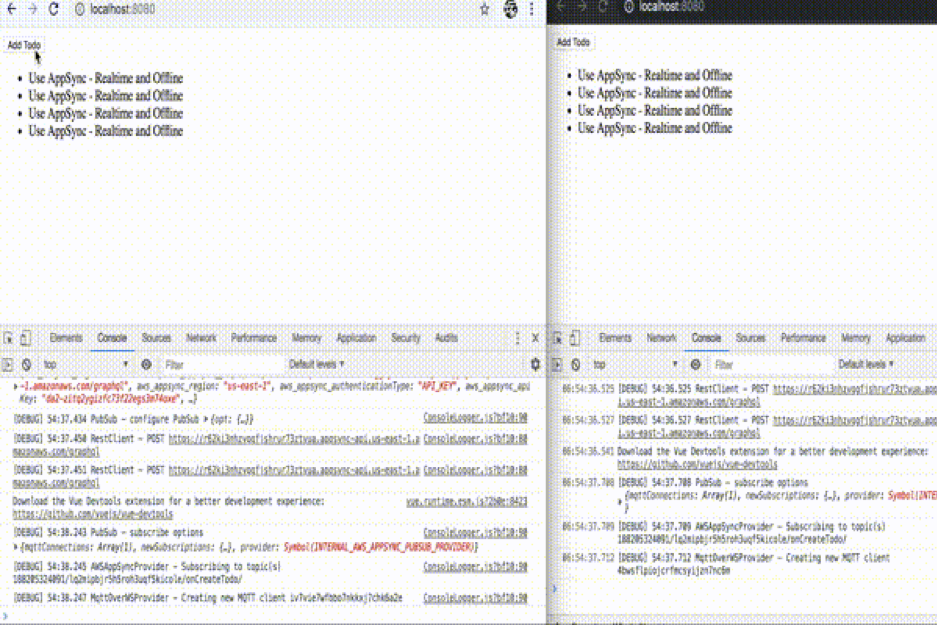
Task: Open the profile avatar in left browser
Action: click(510, 9)
